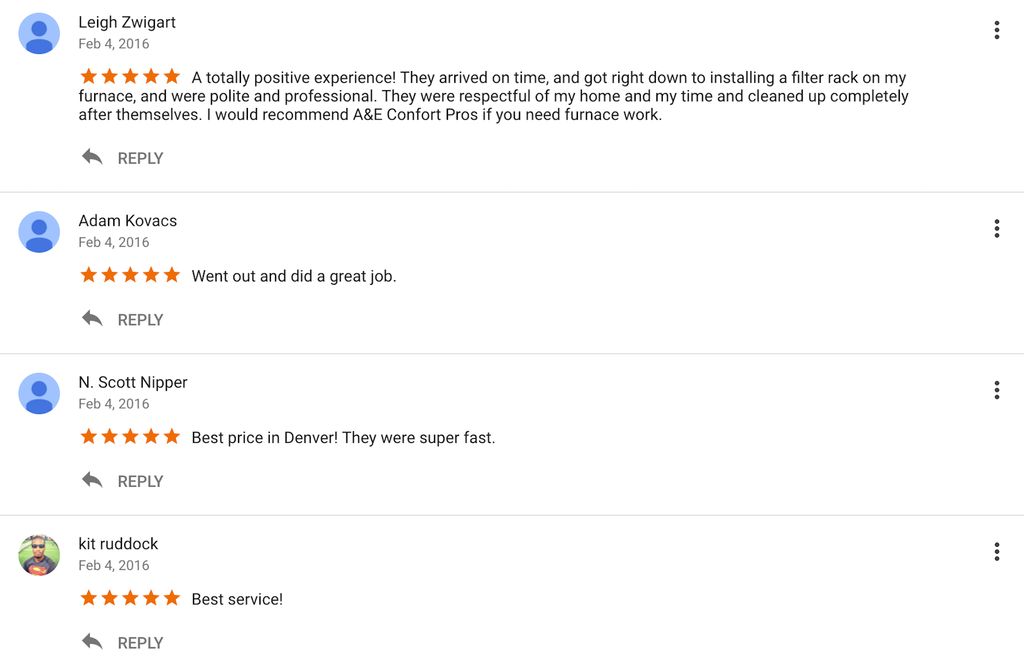Click kit ruddock's profile picture
This screenshot has width=1024, height=668.
[38, 554]
